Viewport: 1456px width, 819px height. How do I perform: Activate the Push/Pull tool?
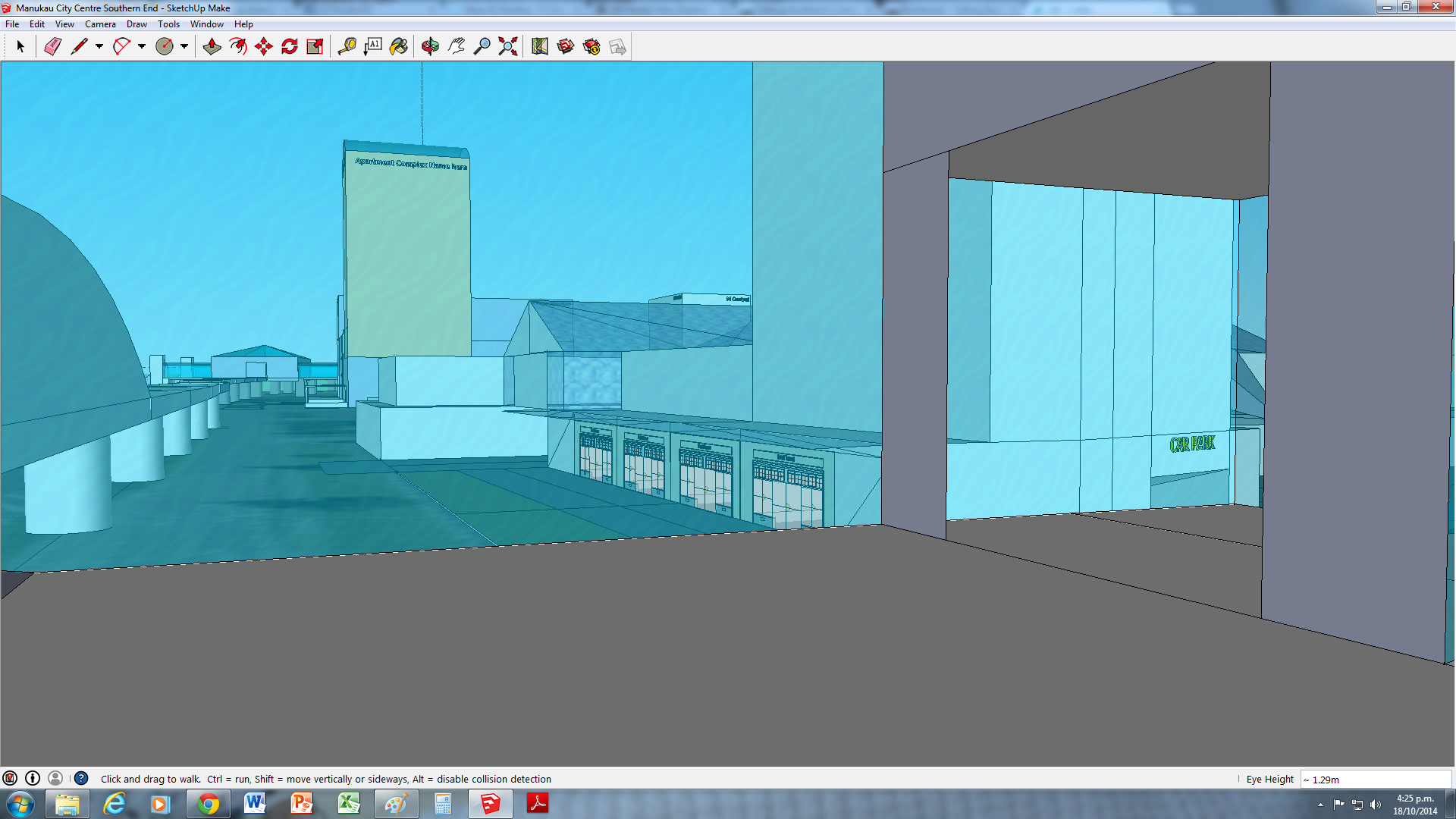click(x=212, y=47)
